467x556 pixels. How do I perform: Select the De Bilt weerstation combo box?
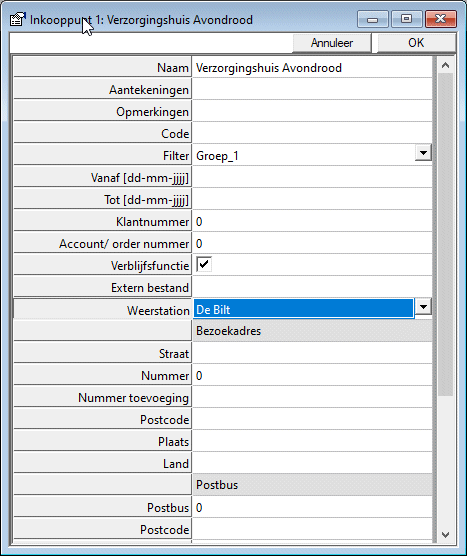click(304, 309)
